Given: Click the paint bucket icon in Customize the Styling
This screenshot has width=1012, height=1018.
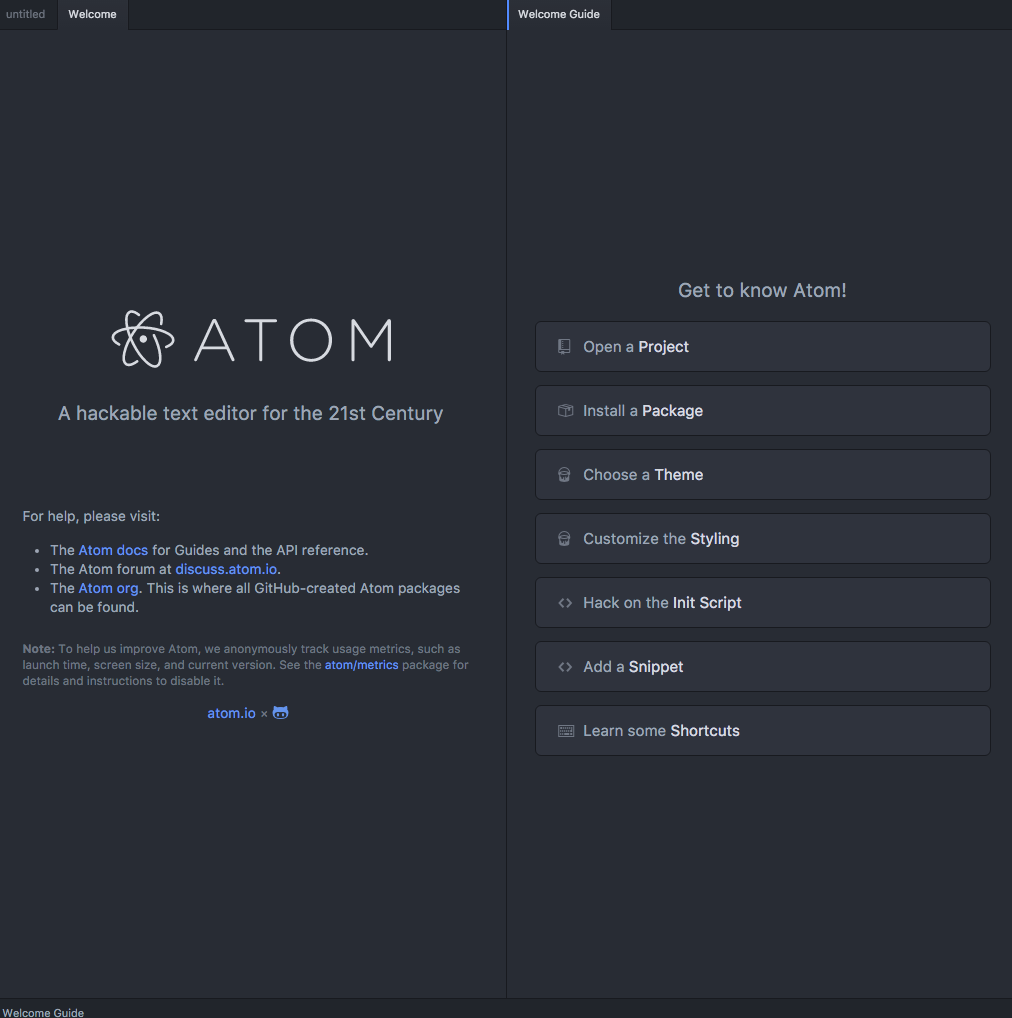Looking at the screenshot, I should coord(564,539).
